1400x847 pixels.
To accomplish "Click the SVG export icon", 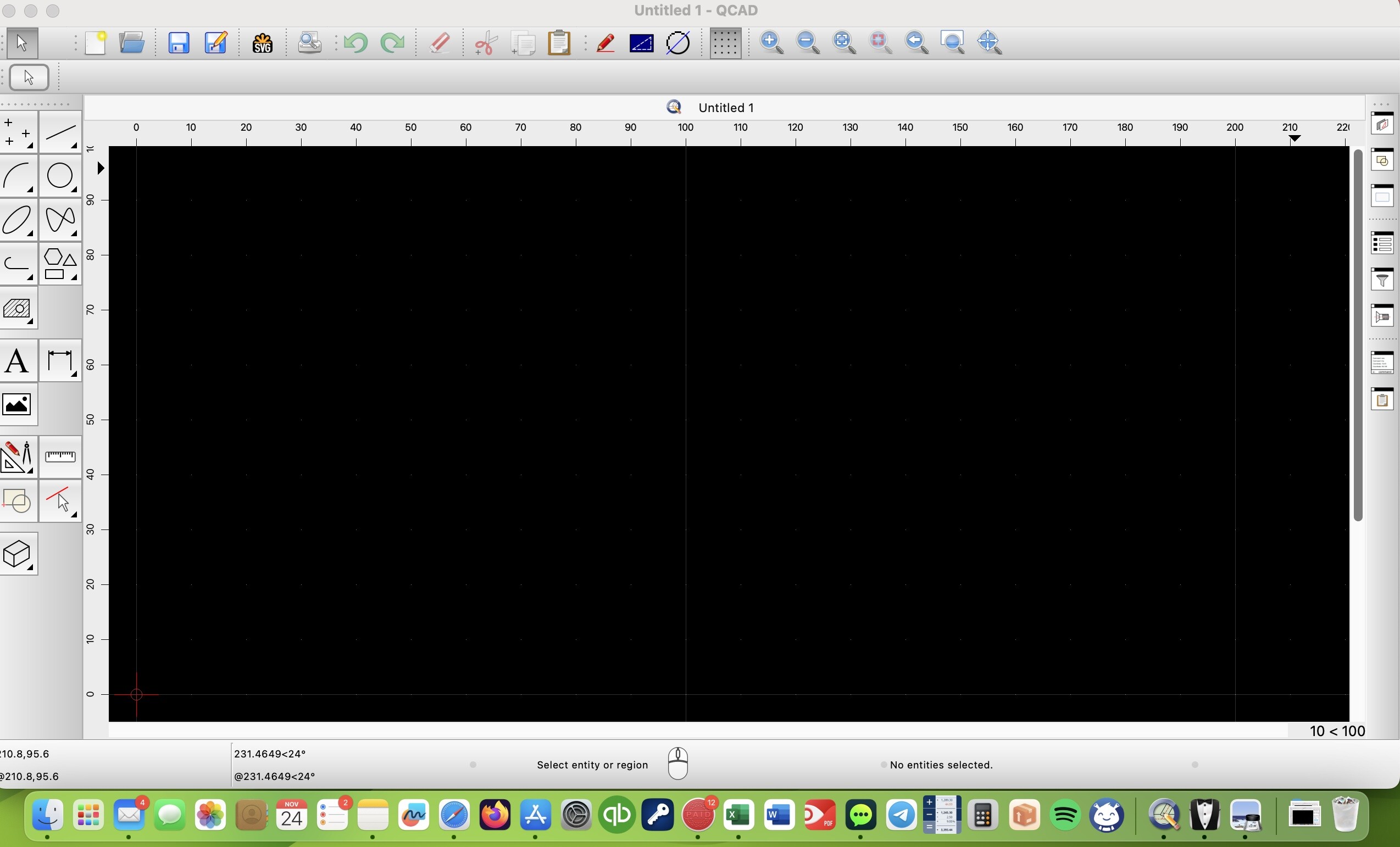I will pyautogui.click(x=262, y=43).
